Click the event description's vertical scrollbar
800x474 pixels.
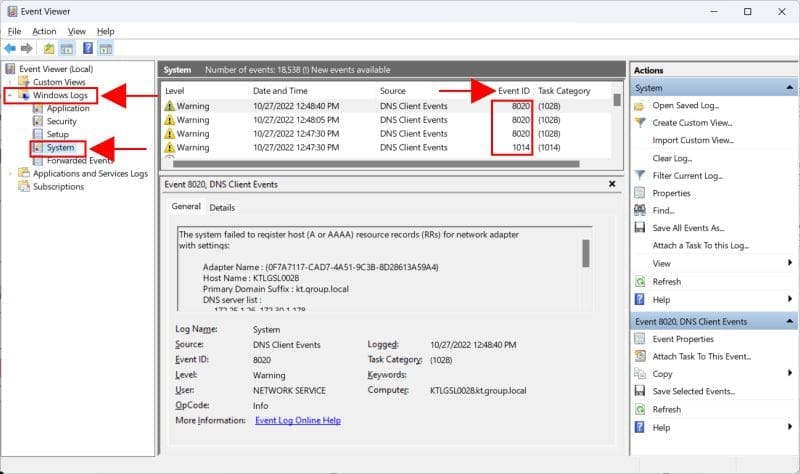point(586,254)
